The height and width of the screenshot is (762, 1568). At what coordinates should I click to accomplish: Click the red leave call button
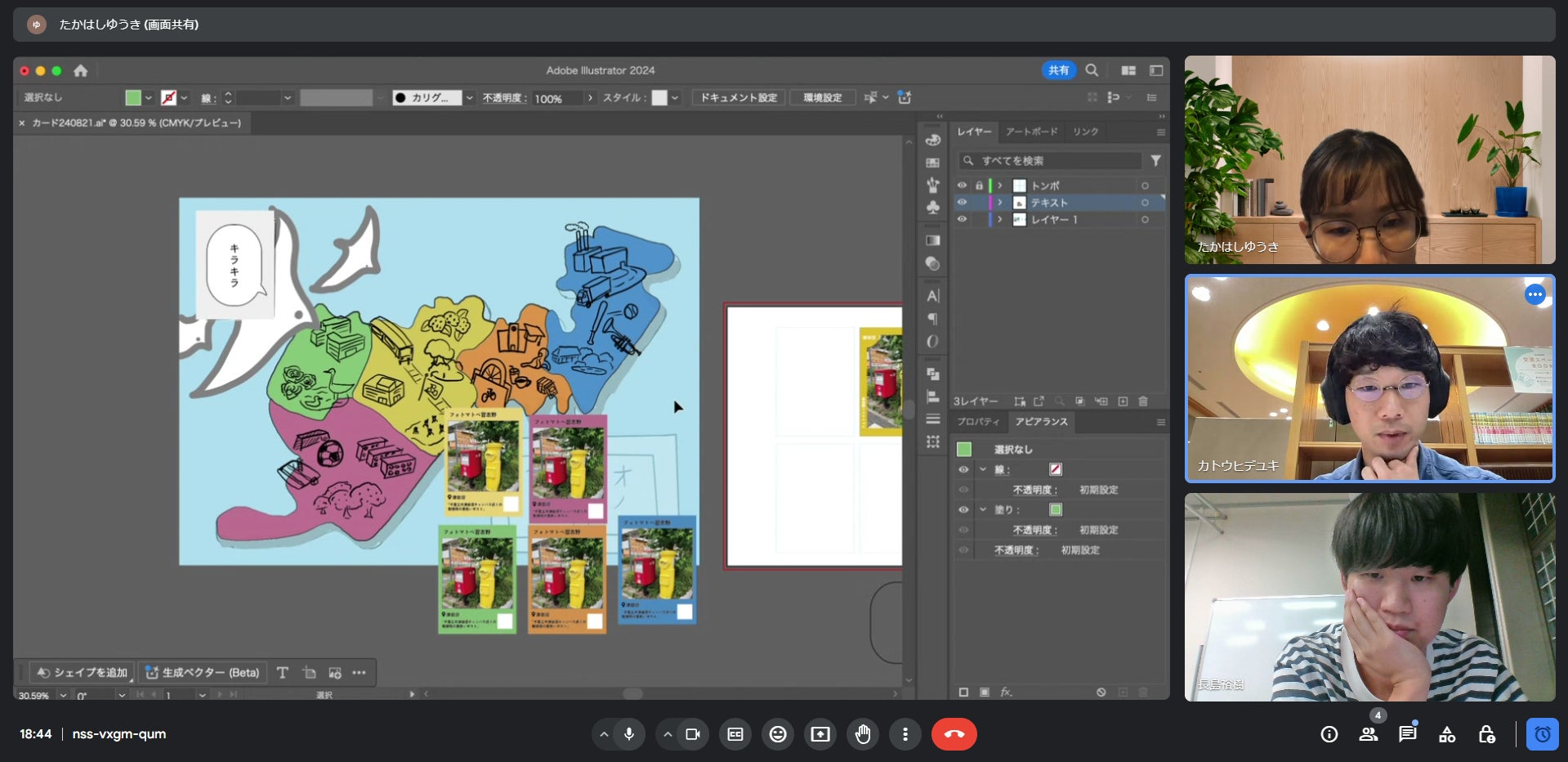pos(954,734)
